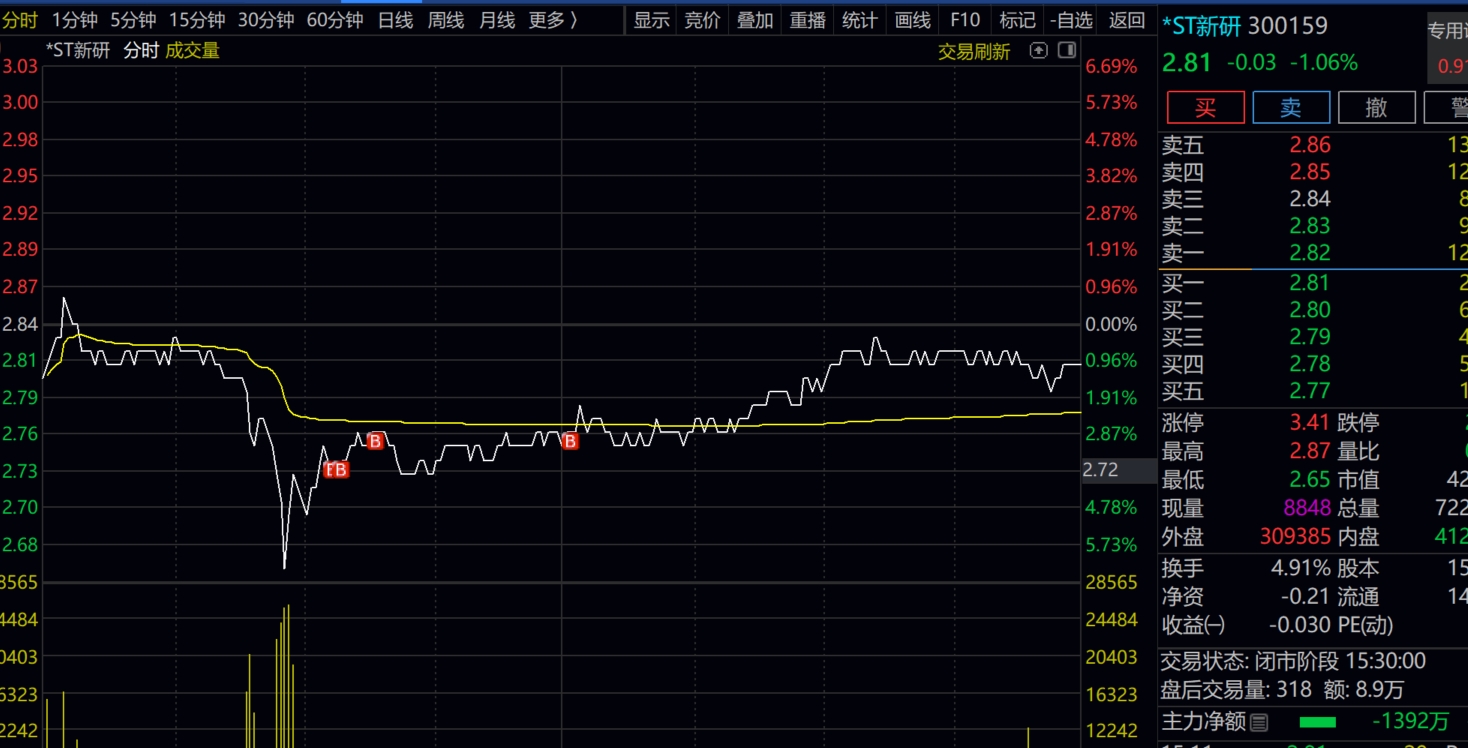This screenshot has width=1468, height=748.
Task: Switch to the 30分钟 chart tab
Action: pyautogui.click(x=266, y=20)
